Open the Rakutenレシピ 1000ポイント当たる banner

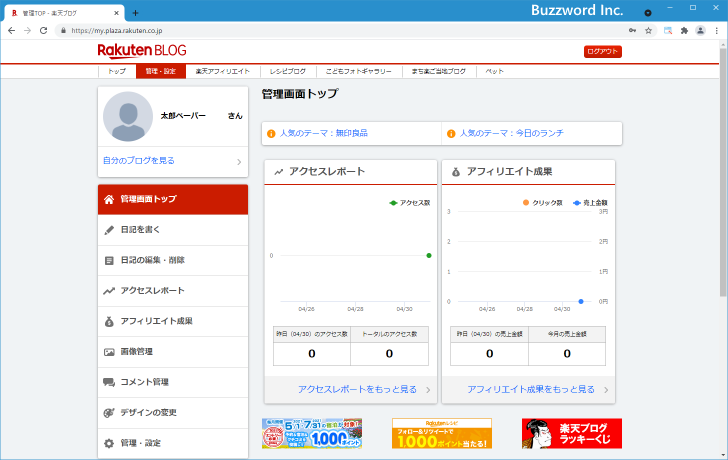pos(442,434)
